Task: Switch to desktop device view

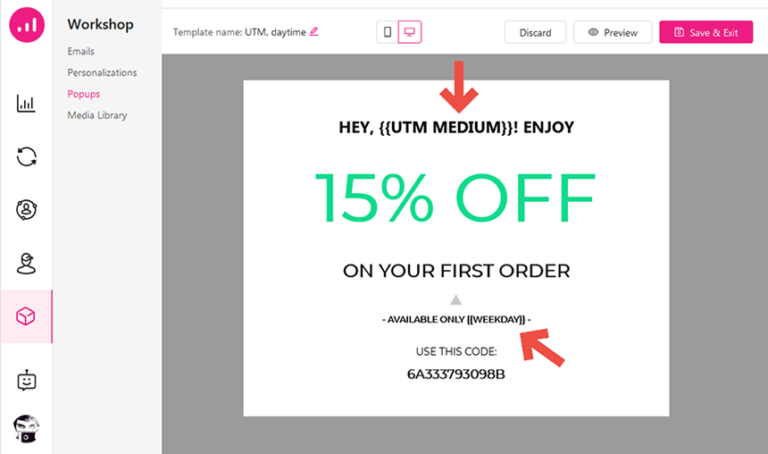Action: [409, 32]
